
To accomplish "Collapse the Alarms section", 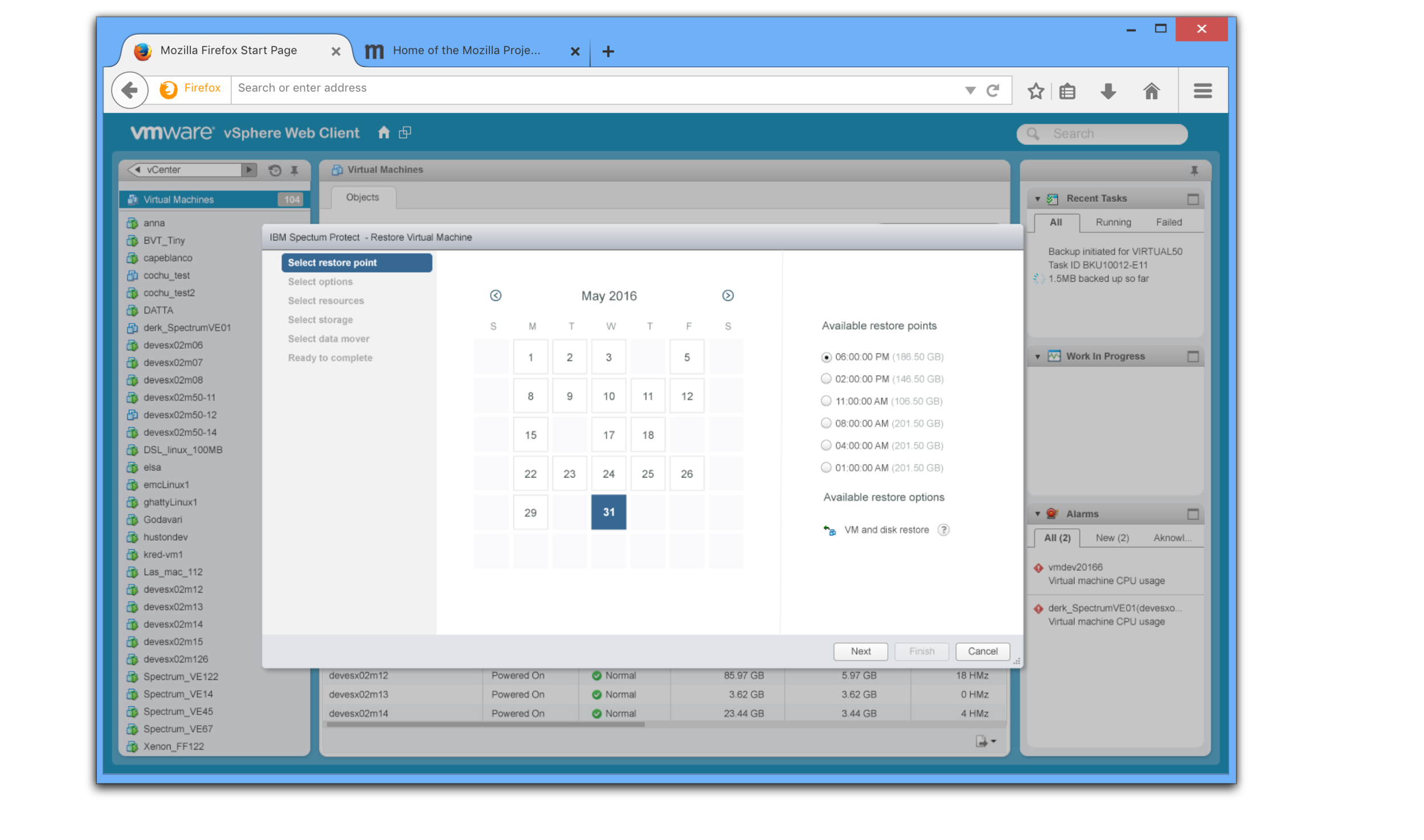I will click(1037, 514).
